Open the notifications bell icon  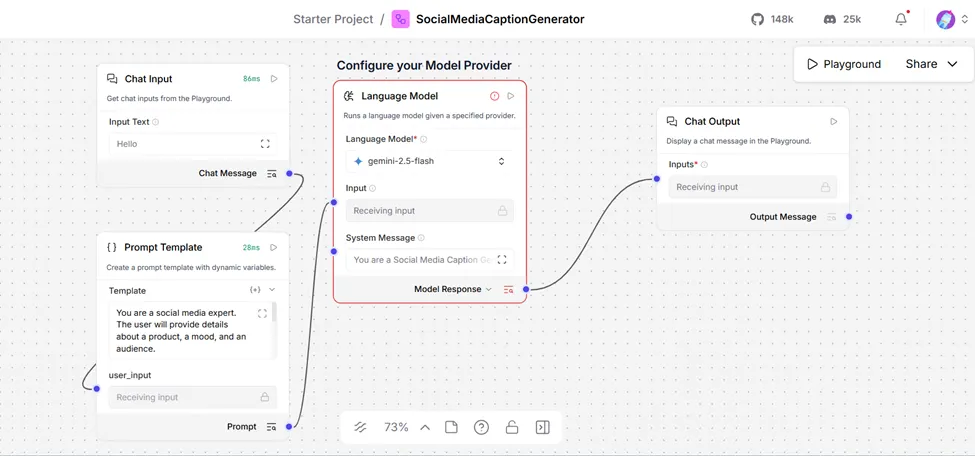901,19
